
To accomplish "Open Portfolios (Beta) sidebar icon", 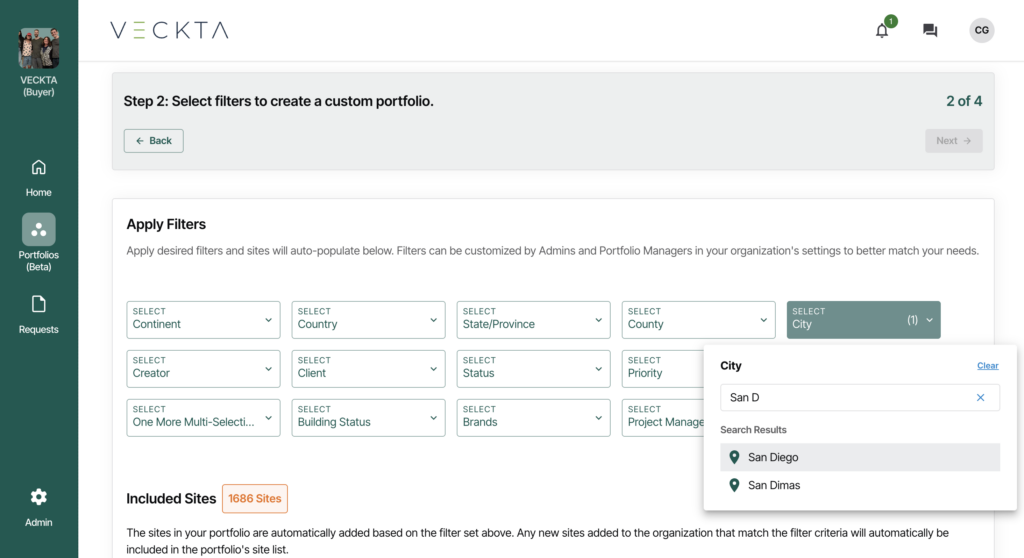I will point(39,229).
